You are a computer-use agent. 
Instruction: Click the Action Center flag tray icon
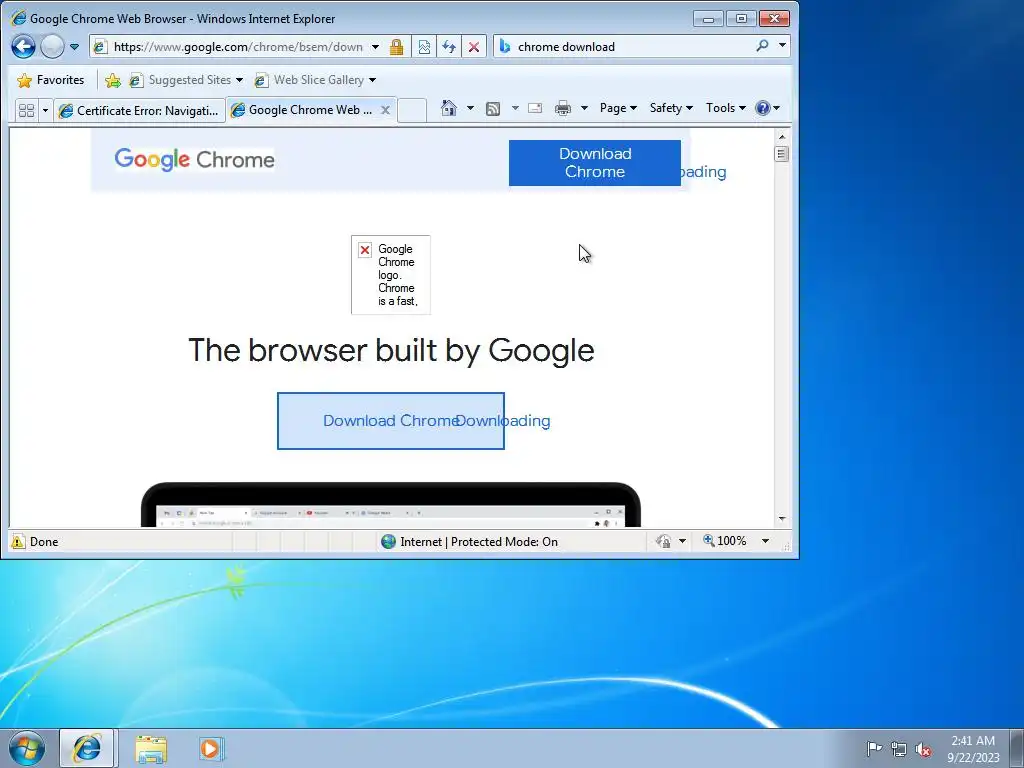(x=874, y=748)
